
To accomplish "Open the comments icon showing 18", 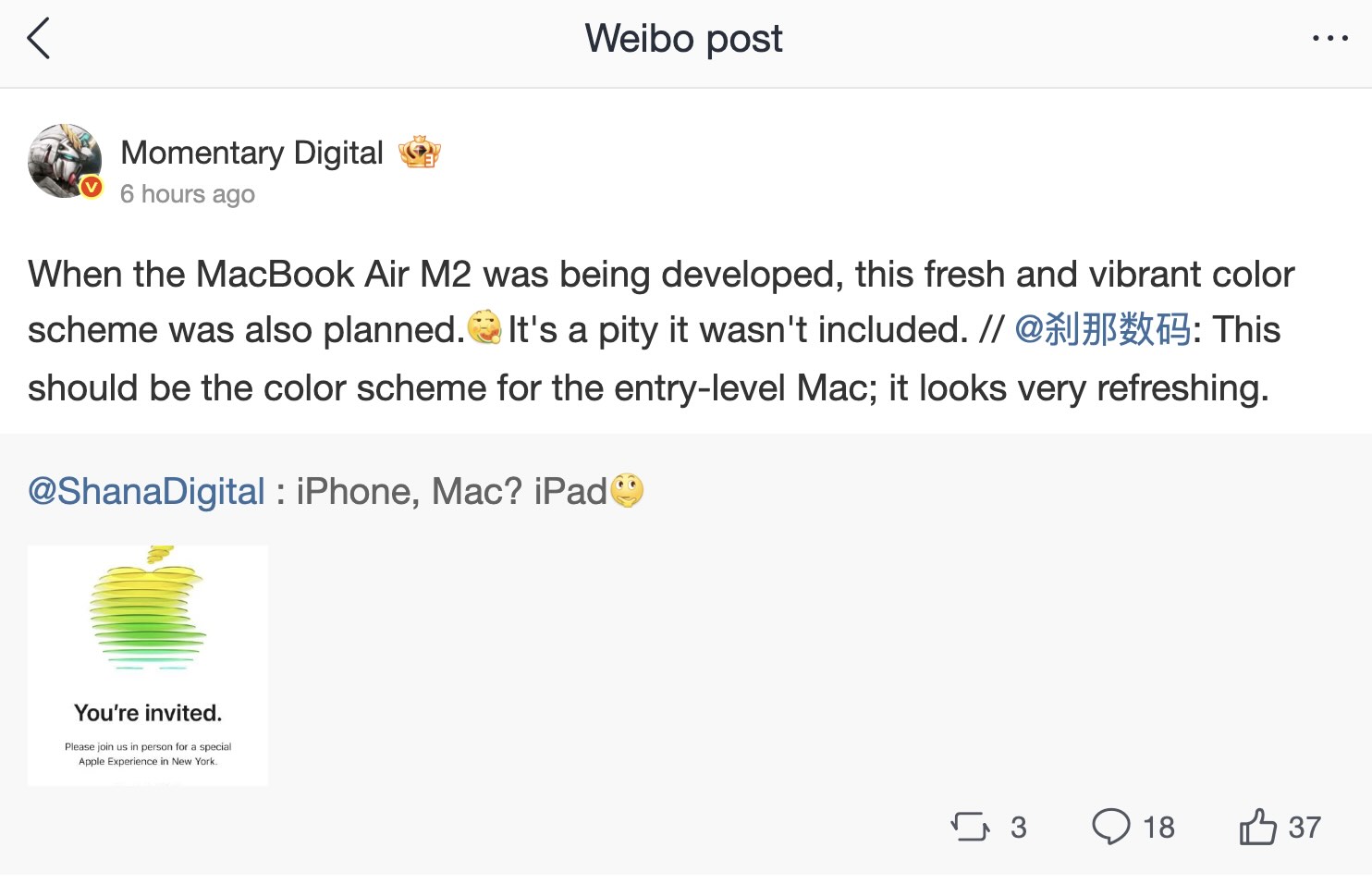I will 1113,827.
